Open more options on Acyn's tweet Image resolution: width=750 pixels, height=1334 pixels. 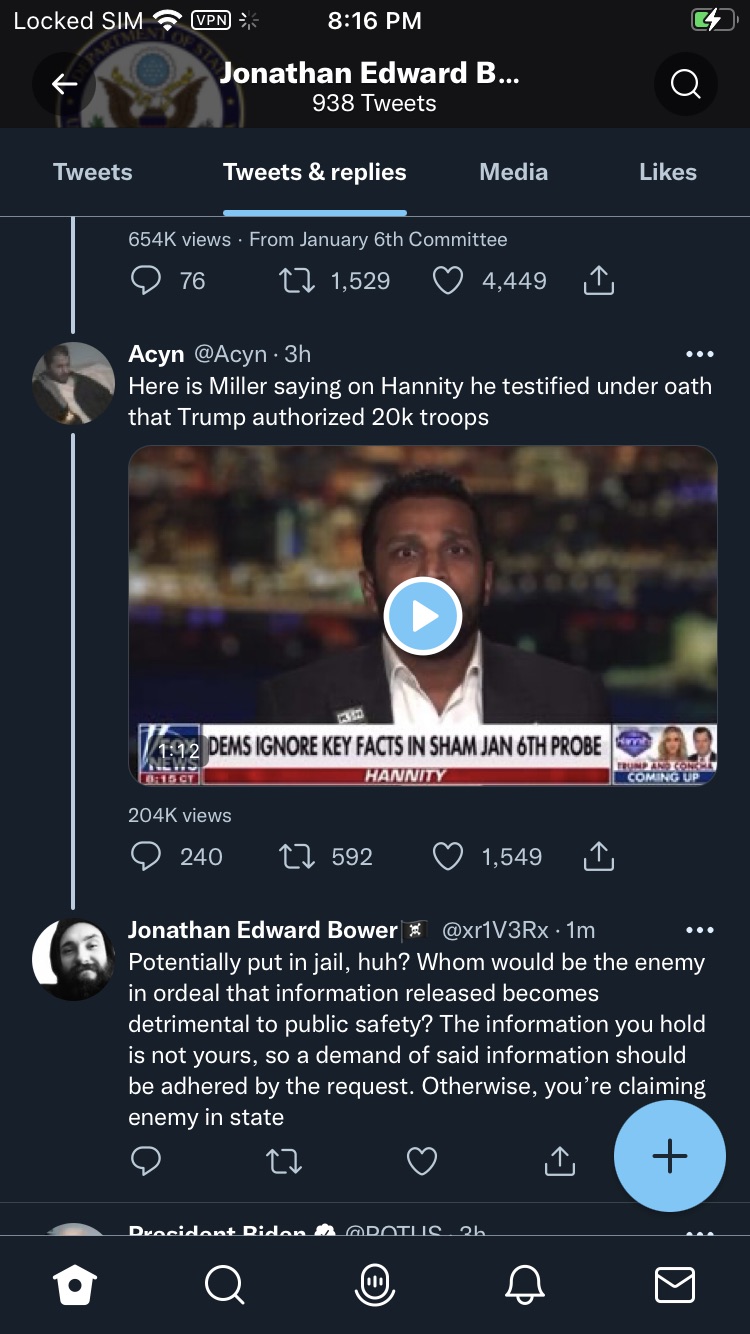coord(700,354)
